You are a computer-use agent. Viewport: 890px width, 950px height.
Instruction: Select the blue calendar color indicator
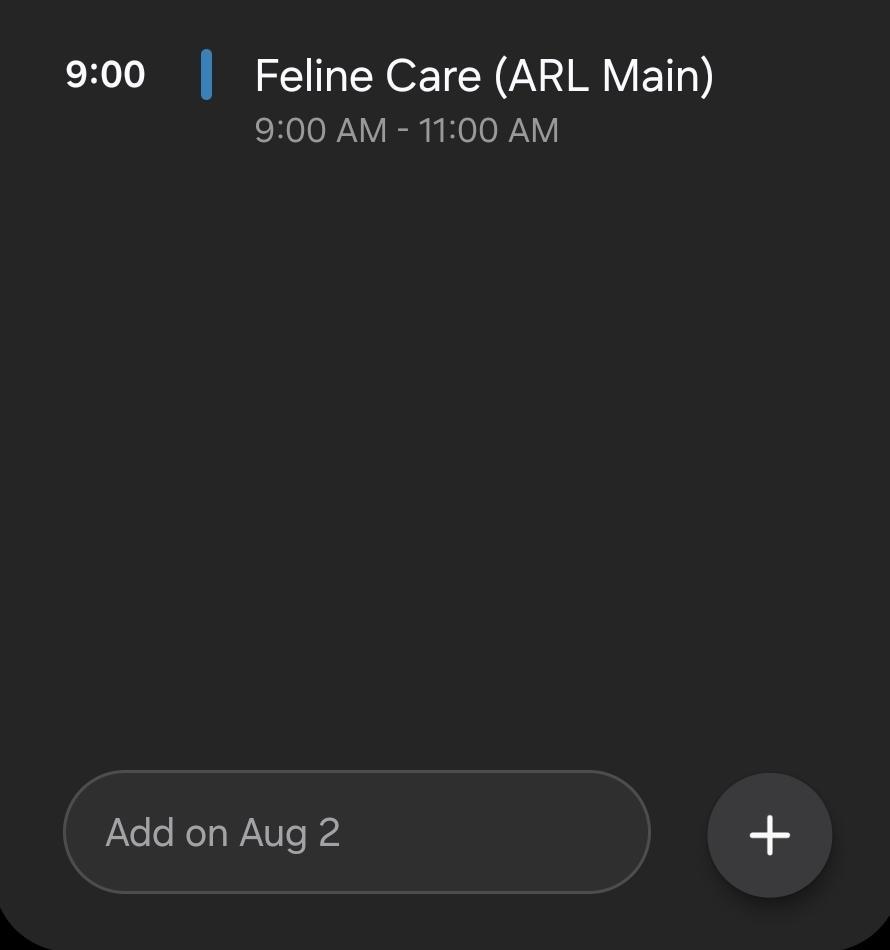[x=206, y=75]
